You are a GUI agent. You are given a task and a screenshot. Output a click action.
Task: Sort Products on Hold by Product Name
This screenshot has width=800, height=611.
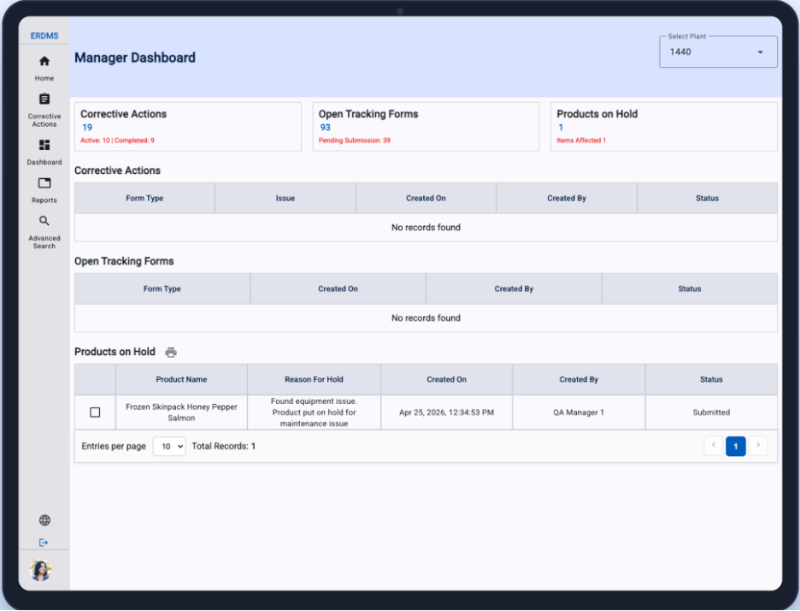click(181, 379)
